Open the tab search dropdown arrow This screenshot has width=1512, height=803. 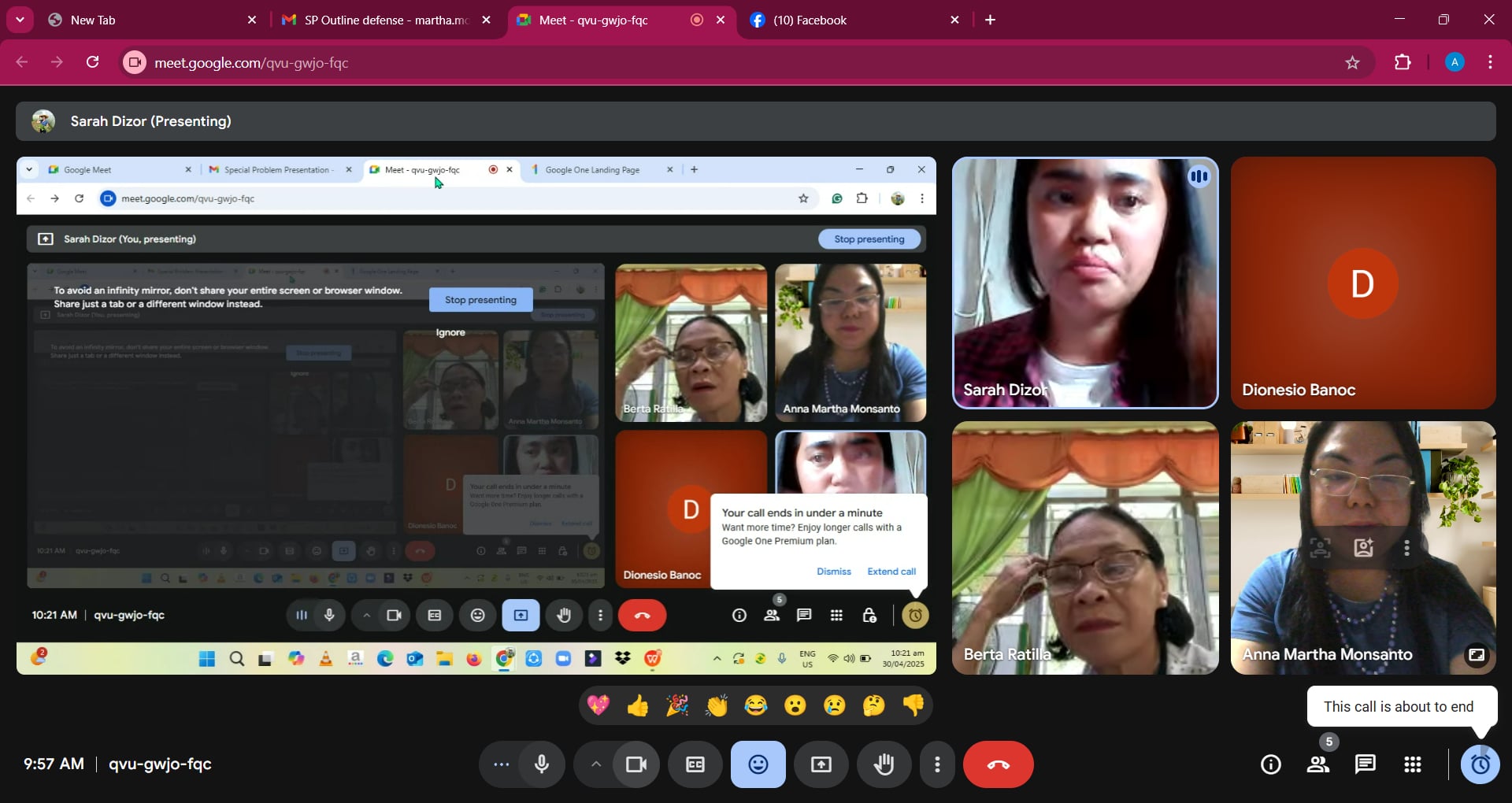pyautogui.click(x=20, y=20)
